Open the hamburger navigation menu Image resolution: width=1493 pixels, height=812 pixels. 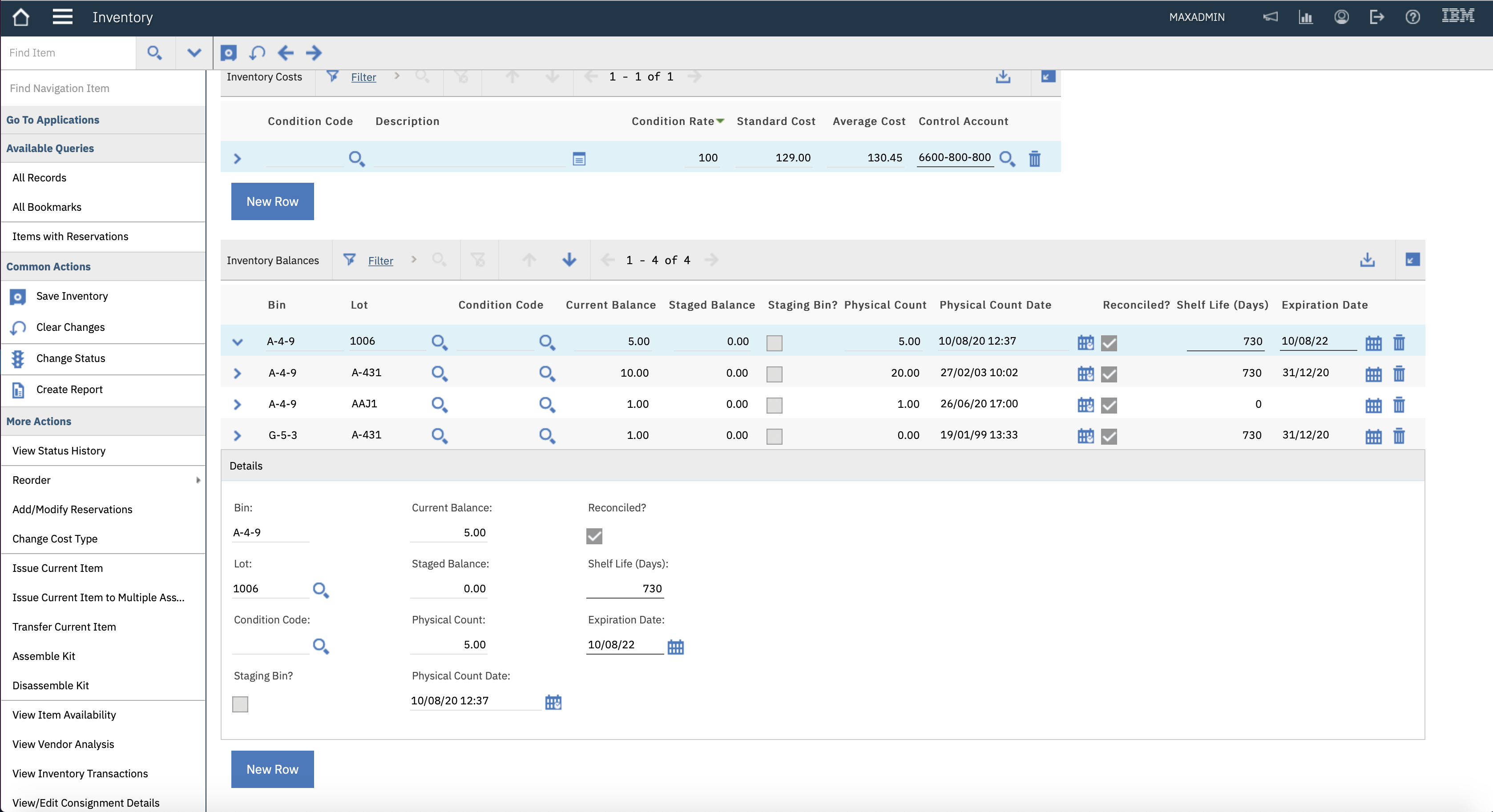[x=62, y=17]
